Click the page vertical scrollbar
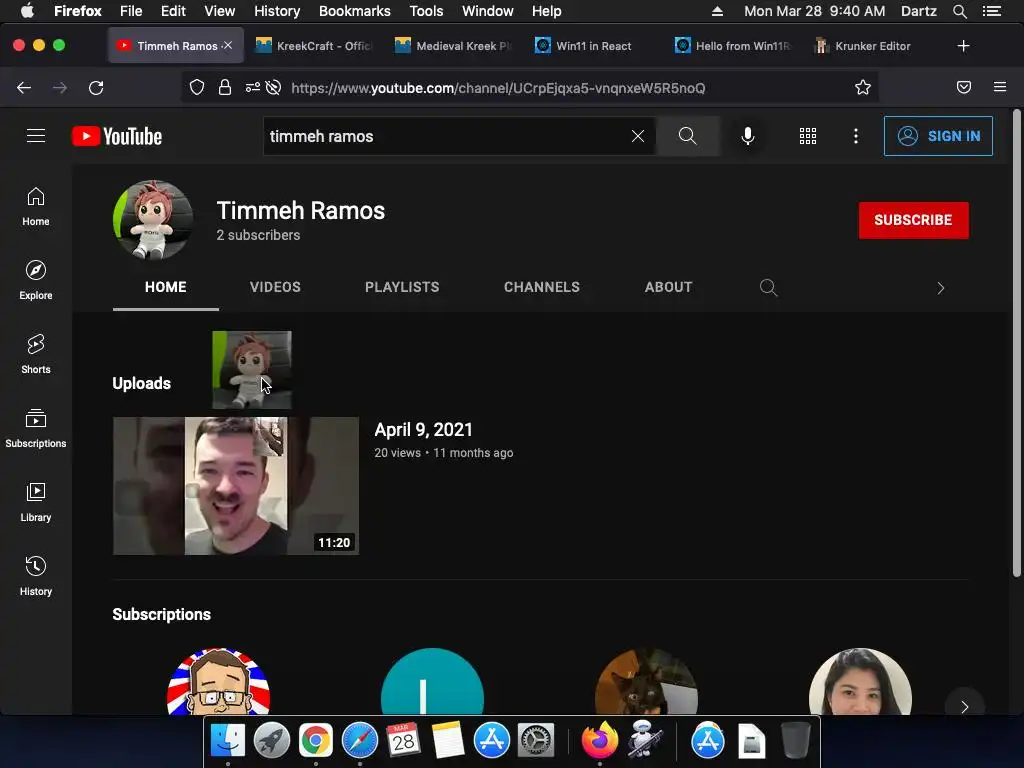1024x768 pixels. [1017, 343]
